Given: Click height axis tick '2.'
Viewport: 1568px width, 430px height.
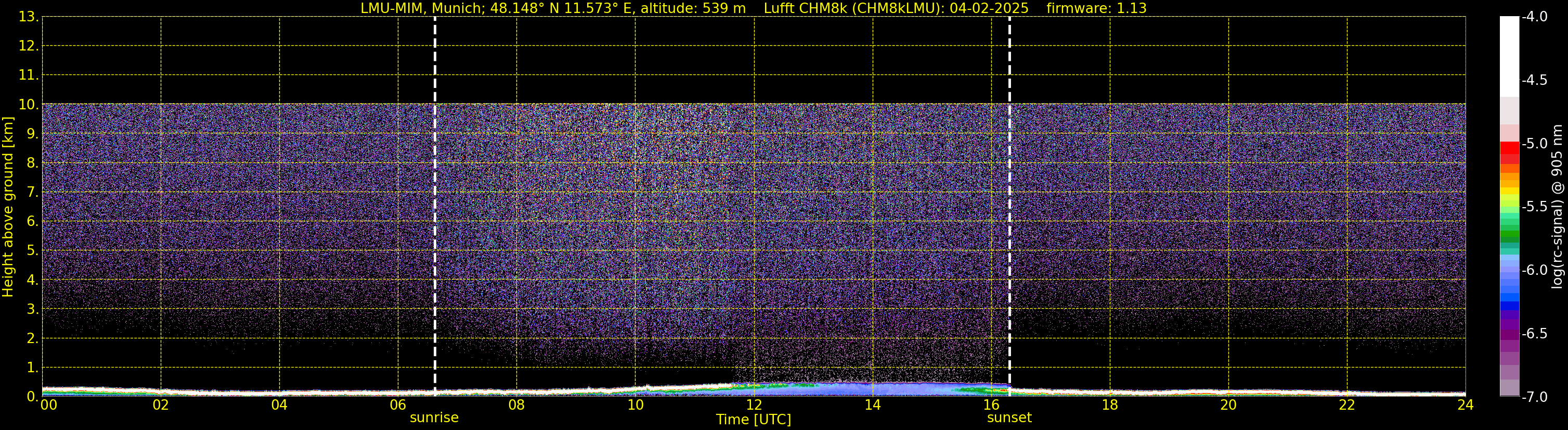Looking at the screenshot, I should click(x=32, y=339).
